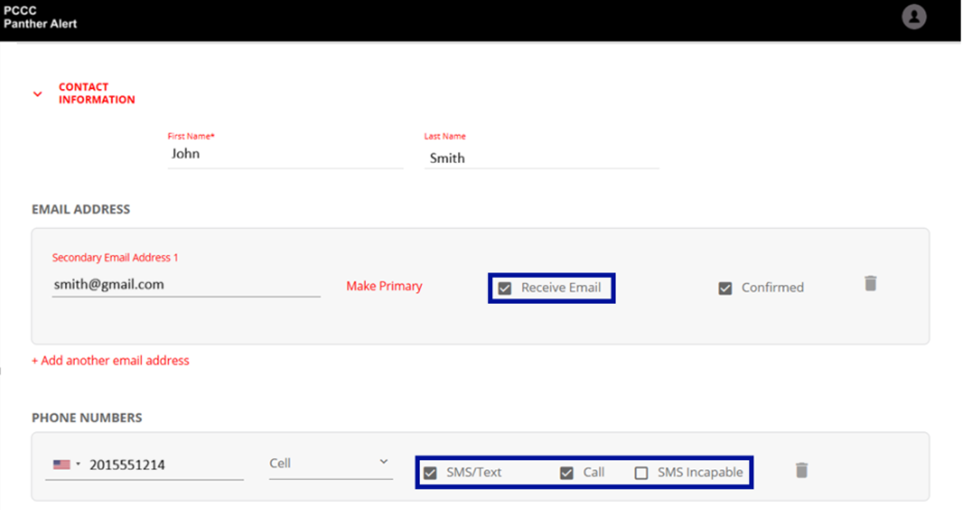Delete the 2015551214 phone number entry
This screenshot has height=510, width=969.
[x=802, y=470]
